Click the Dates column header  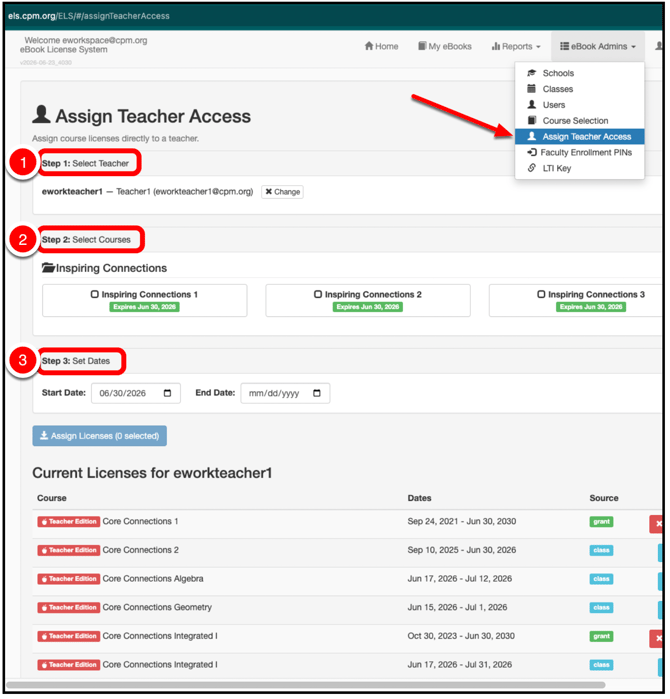pyautogui.click(x=421, y=500)
